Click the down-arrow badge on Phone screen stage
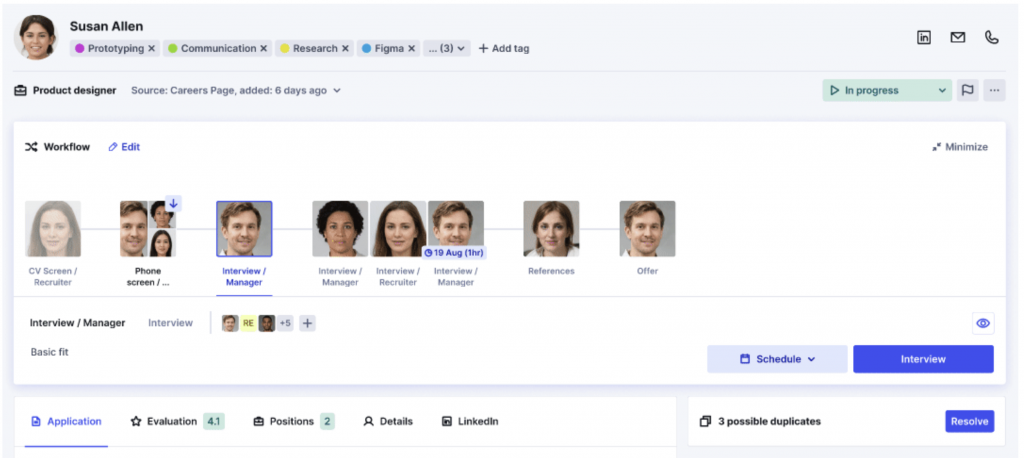The height and width of the screenshot is (458, 1024). [x=173, y=204]
